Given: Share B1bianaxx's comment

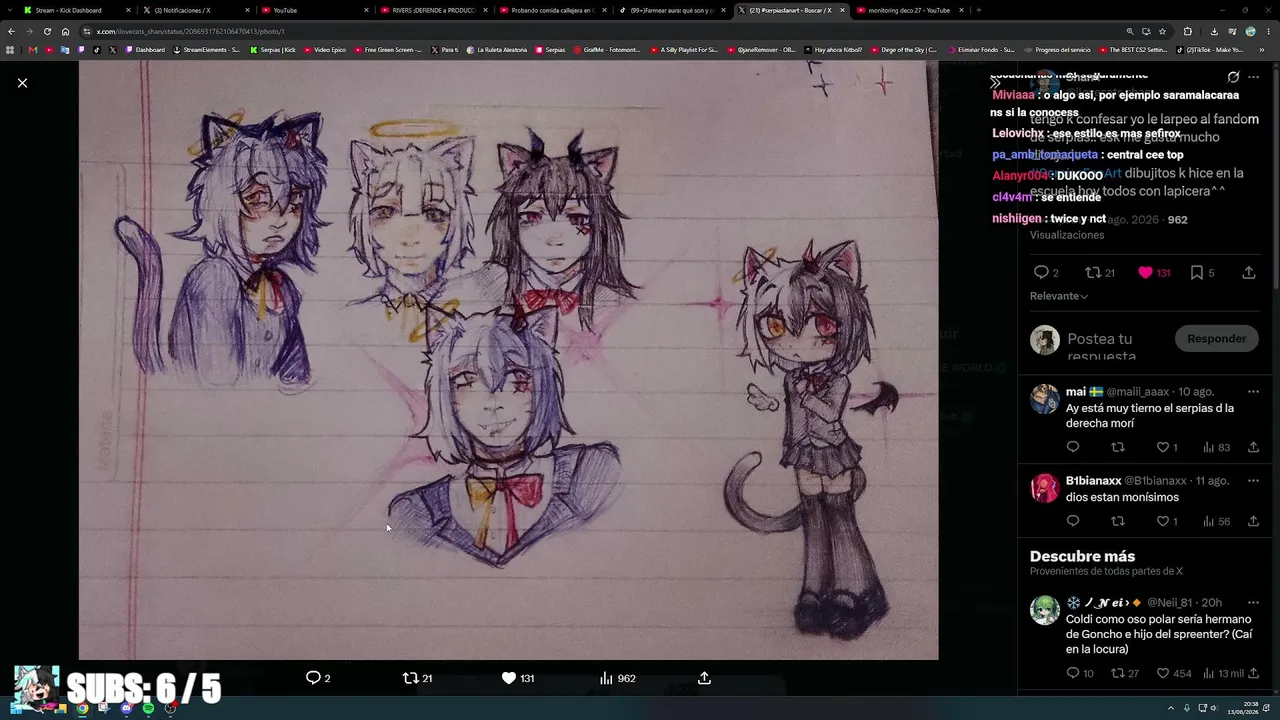Looking at the screenshot, I should pyautogui.click(x=1253, y=521).
